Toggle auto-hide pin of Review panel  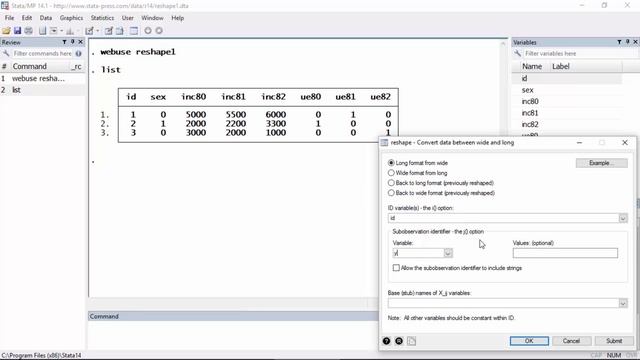[x=72, y=42]
